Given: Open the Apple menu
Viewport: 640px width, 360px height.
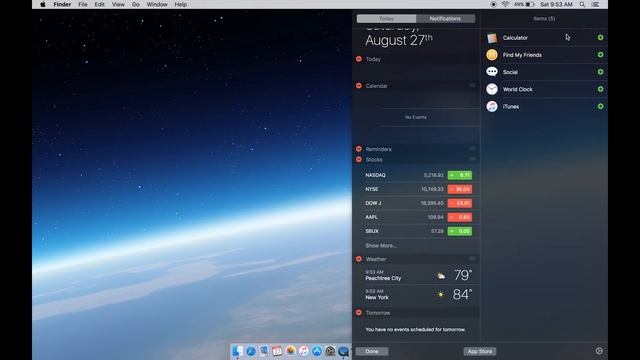Looking at the screenshot, I should click(43, 4).
